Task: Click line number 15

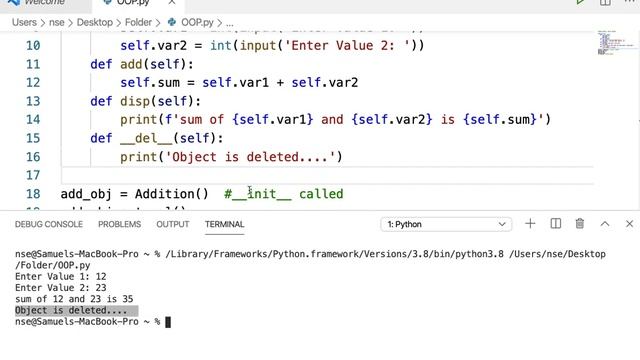Action: tap(33, 138)
